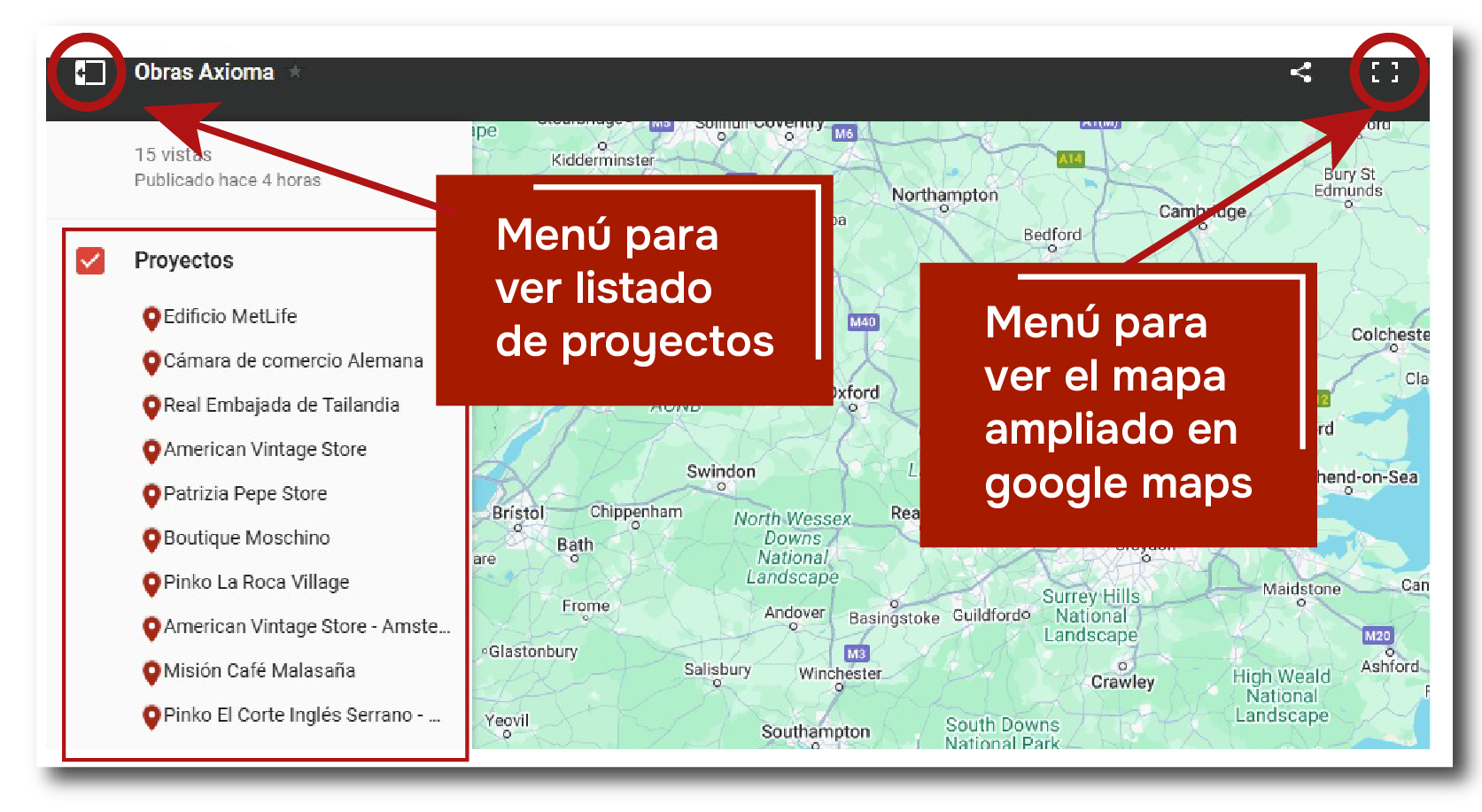Image resolution: width=1482 pixels, height=812 pixels.
Task: Click the Guildford label on the map
Action: point(989,615)
